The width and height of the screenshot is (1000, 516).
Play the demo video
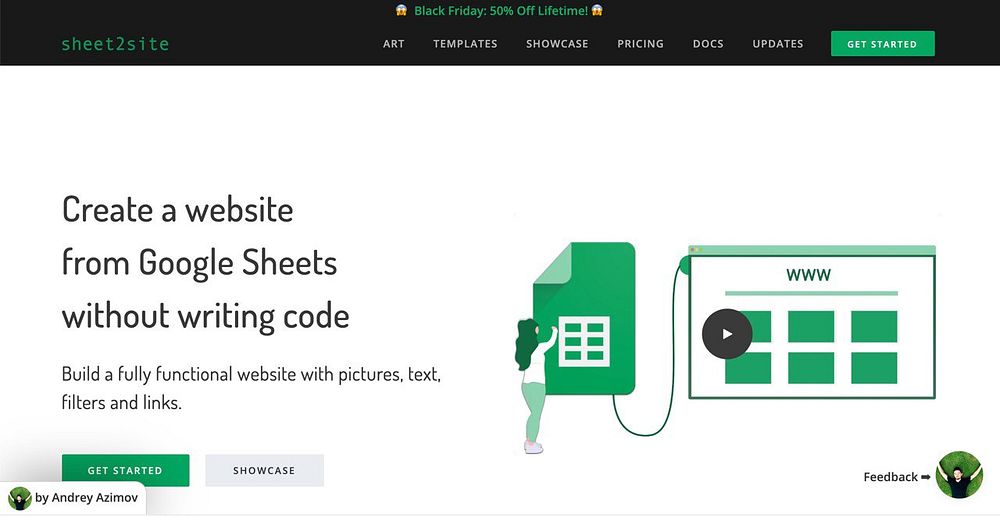pos(727,334)
